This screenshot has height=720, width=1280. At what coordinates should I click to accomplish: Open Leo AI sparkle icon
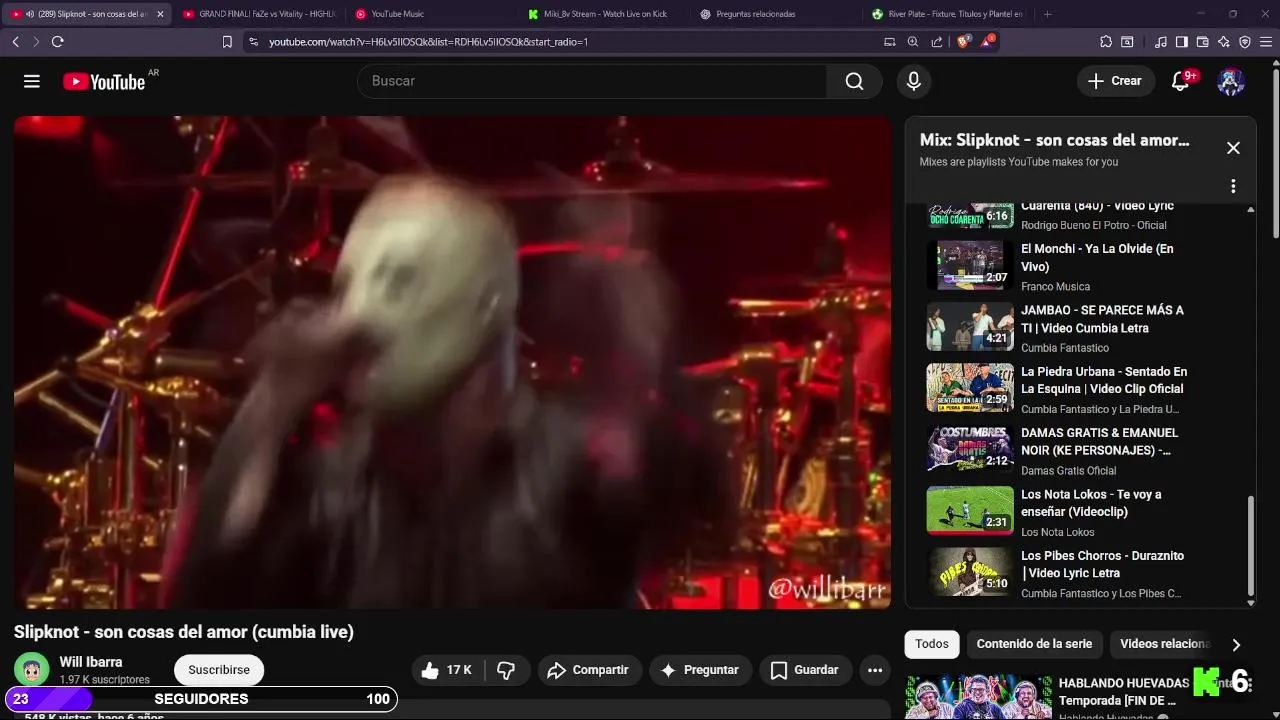coord(1224,42)
